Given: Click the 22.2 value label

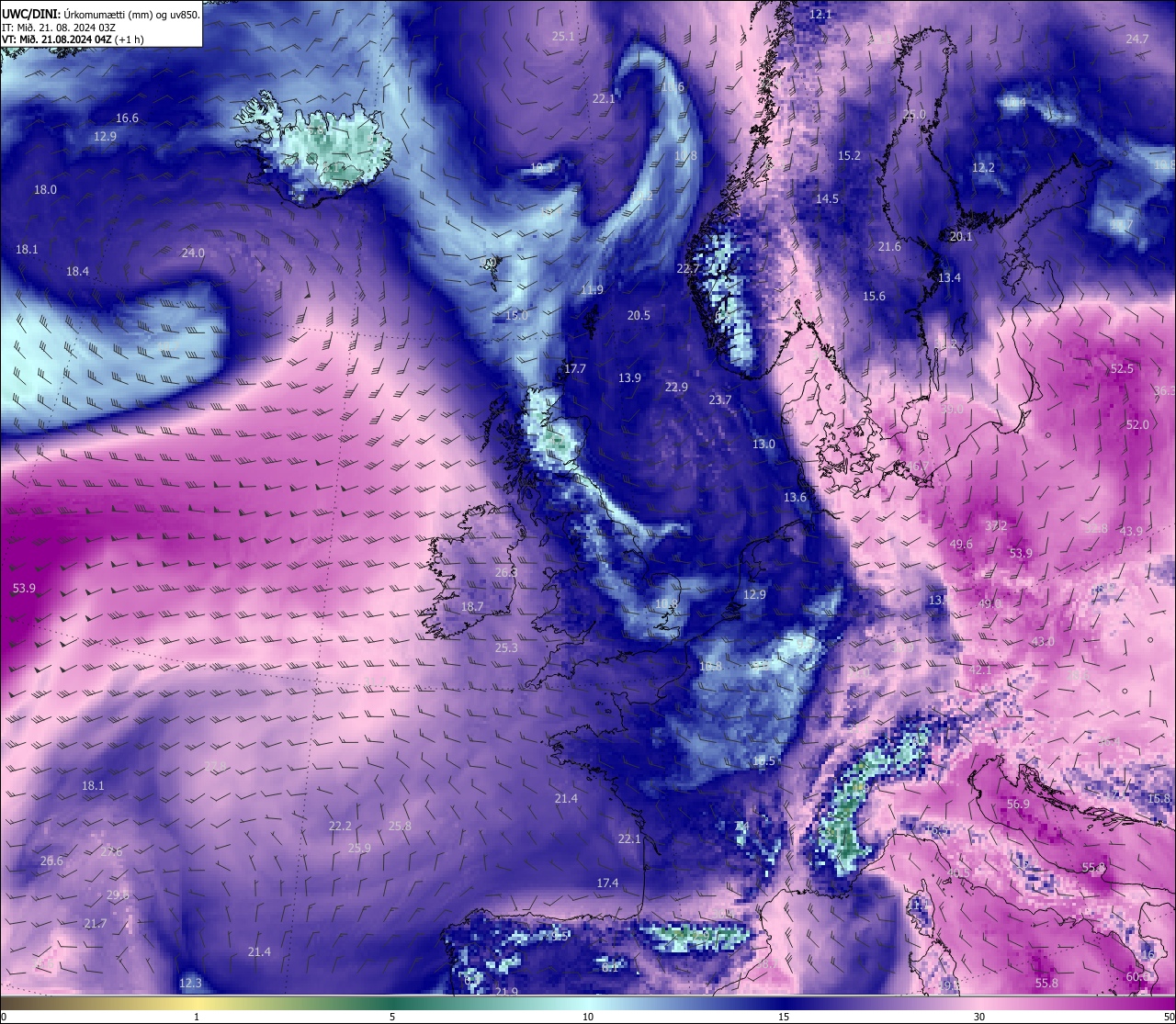Looking at the screenshot, I should tap(340, 827).
